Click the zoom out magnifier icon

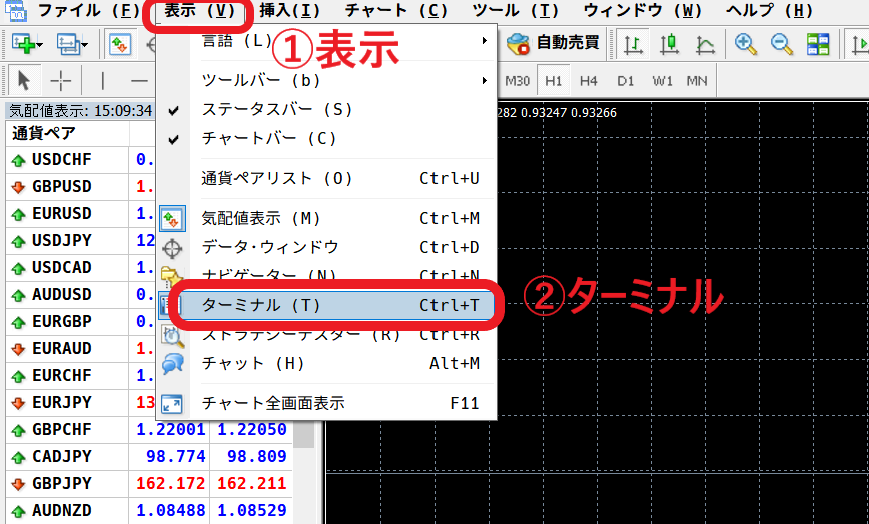coord(781,44)
